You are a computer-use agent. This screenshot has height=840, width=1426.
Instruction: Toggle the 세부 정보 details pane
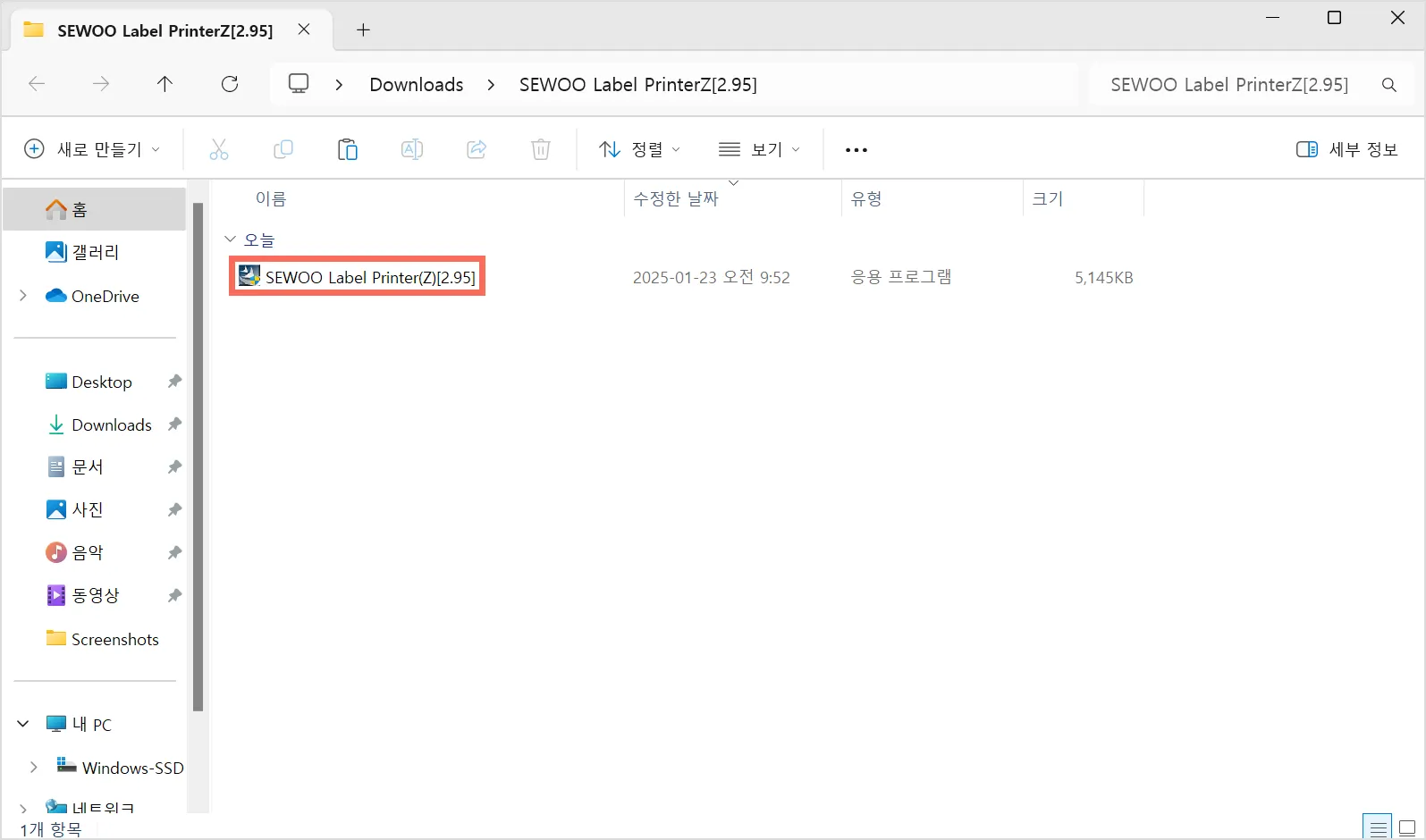coord(1346,149)
